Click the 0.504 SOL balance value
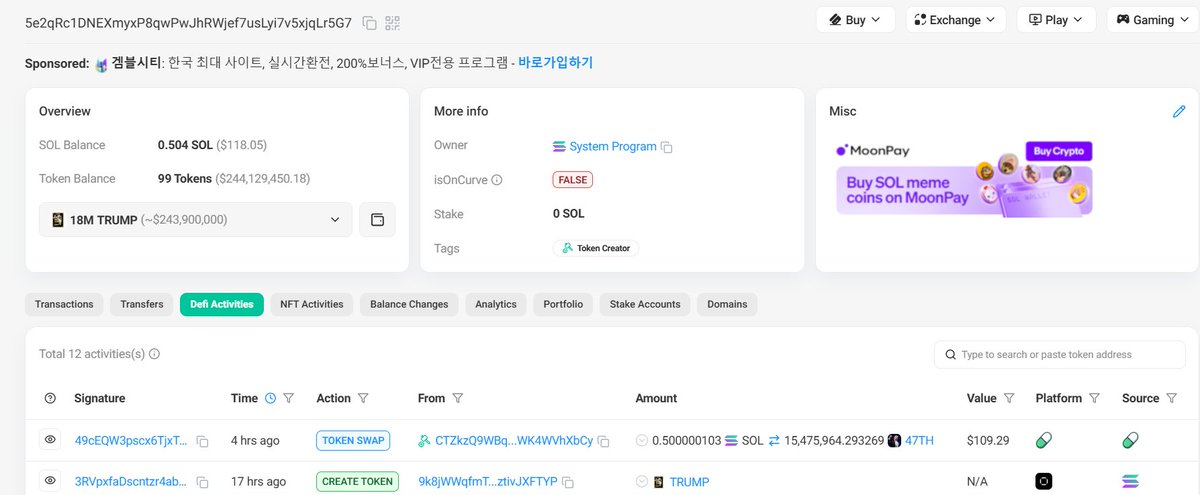Image resolution: width=1200 pixels, height=495 pixels. [185, 145]
